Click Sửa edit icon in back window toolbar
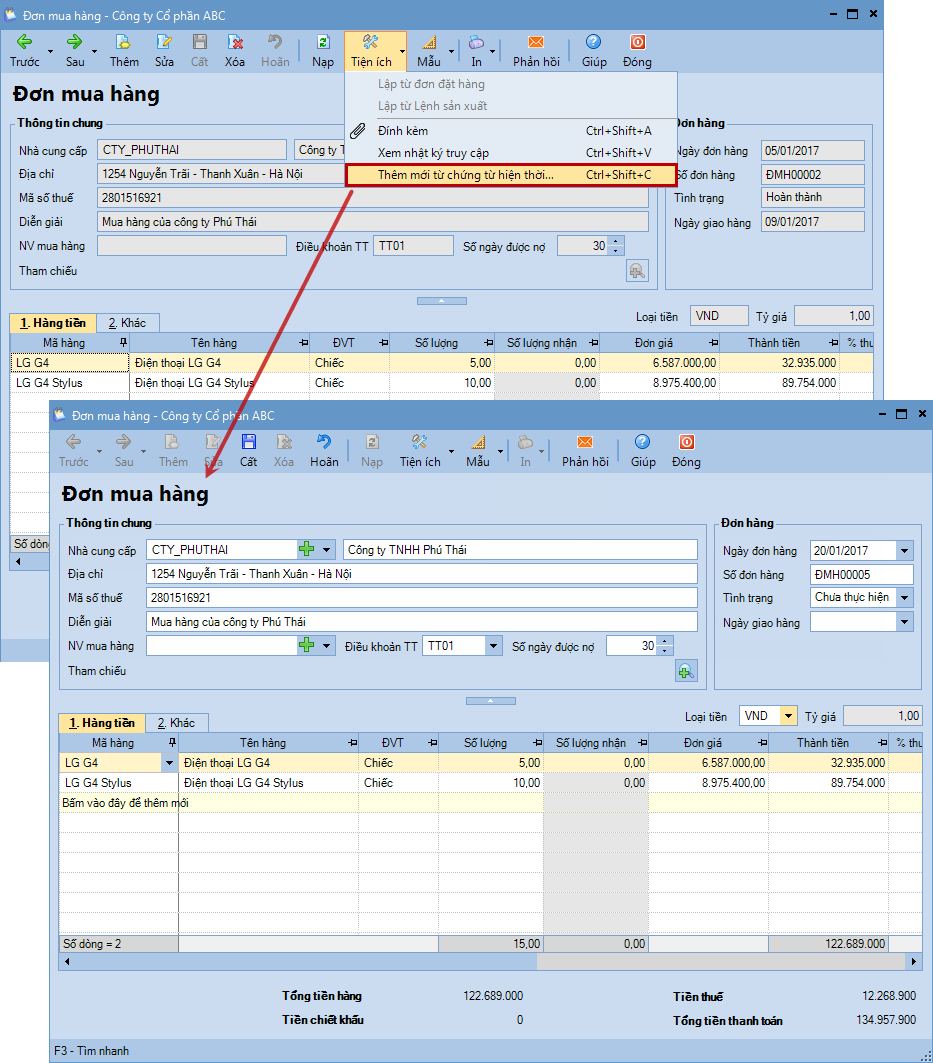 pyautogui.click(x=164, y=49)
